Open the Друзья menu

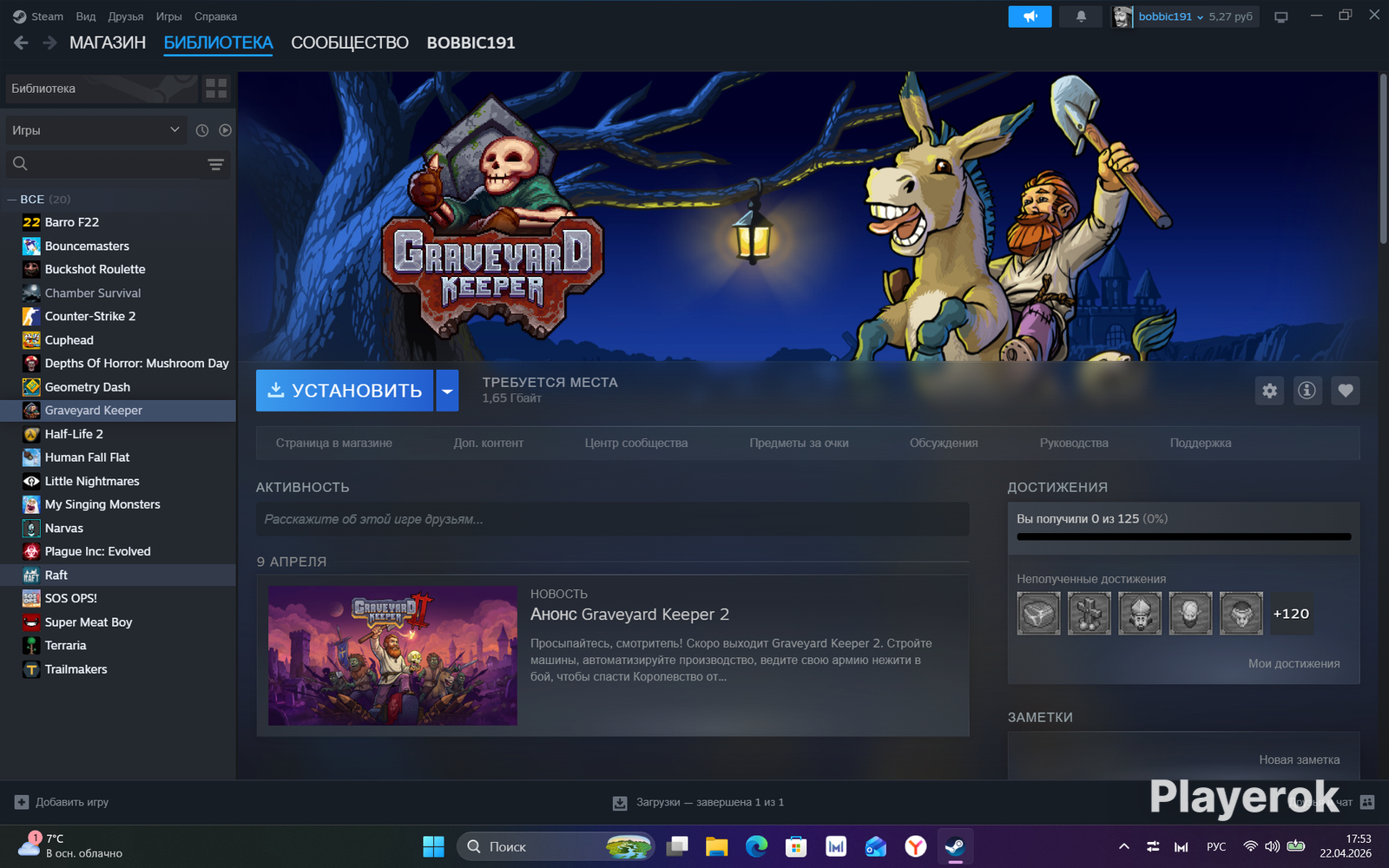(126, 16)
